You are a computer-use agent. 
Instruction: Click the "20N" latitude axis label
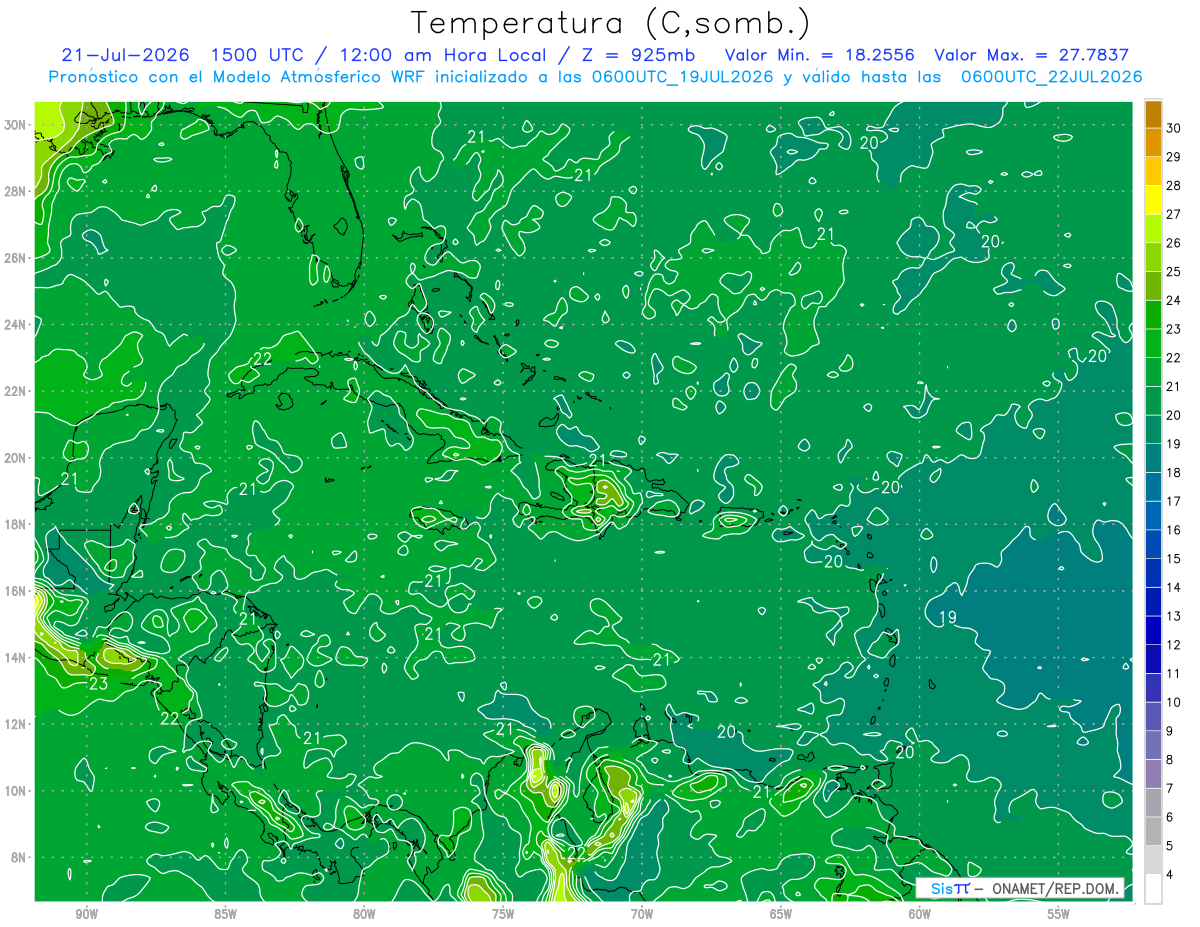(17, 458)
